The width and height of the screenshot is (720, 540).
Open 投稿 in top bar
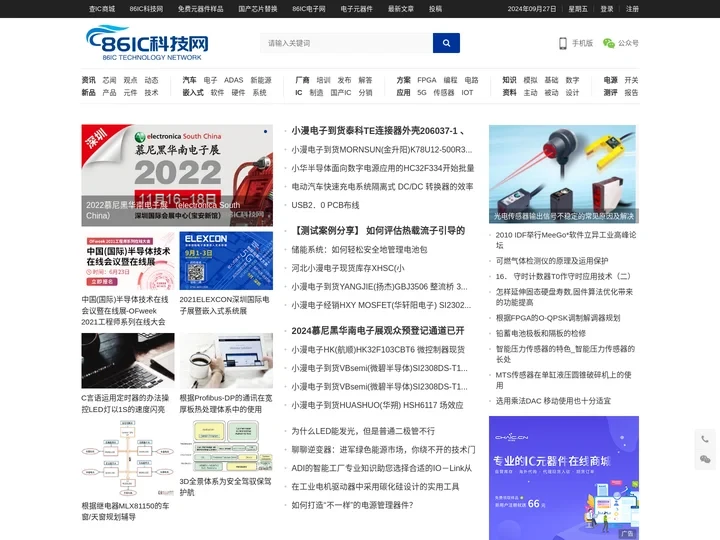(435, 9)
